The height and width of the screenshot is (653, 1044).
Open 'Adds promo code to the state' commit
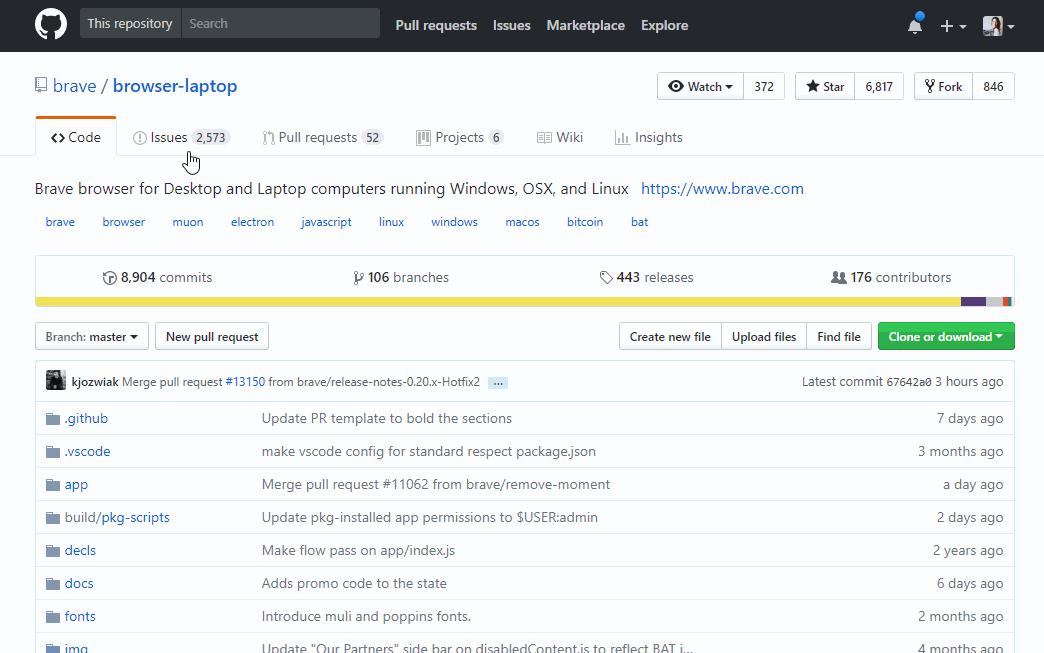(354, 583)
